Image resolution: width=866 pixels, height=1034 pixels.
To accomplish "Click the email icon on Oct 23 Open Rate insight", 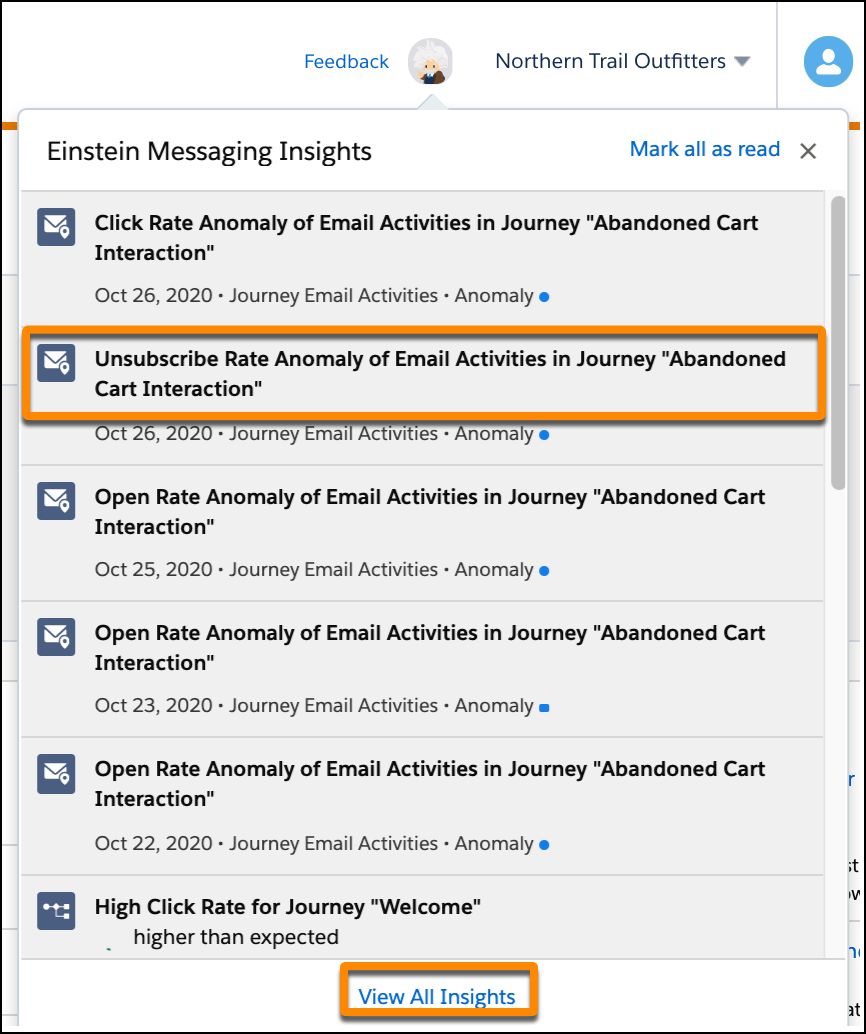I will point(56,637).
